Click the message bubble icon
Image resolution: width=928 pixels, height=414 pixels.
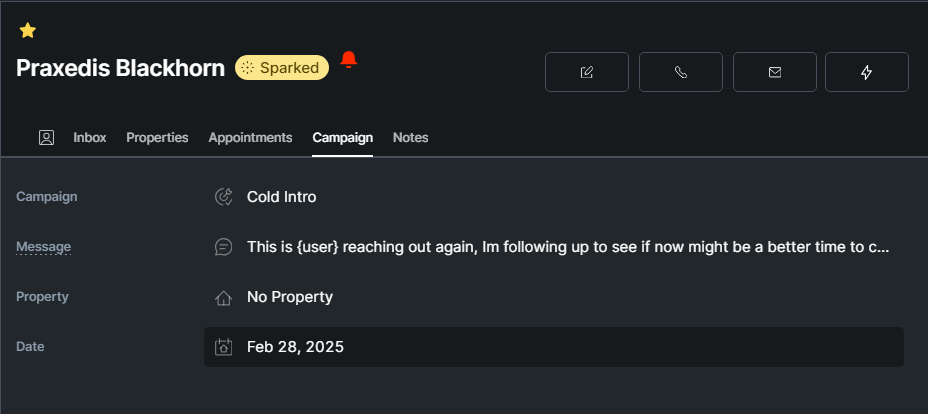[x=224, y=247]
